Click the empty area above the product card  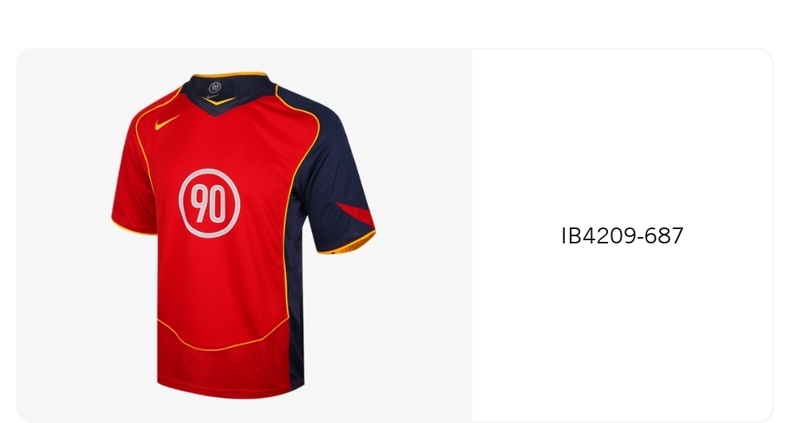point(395,23)
